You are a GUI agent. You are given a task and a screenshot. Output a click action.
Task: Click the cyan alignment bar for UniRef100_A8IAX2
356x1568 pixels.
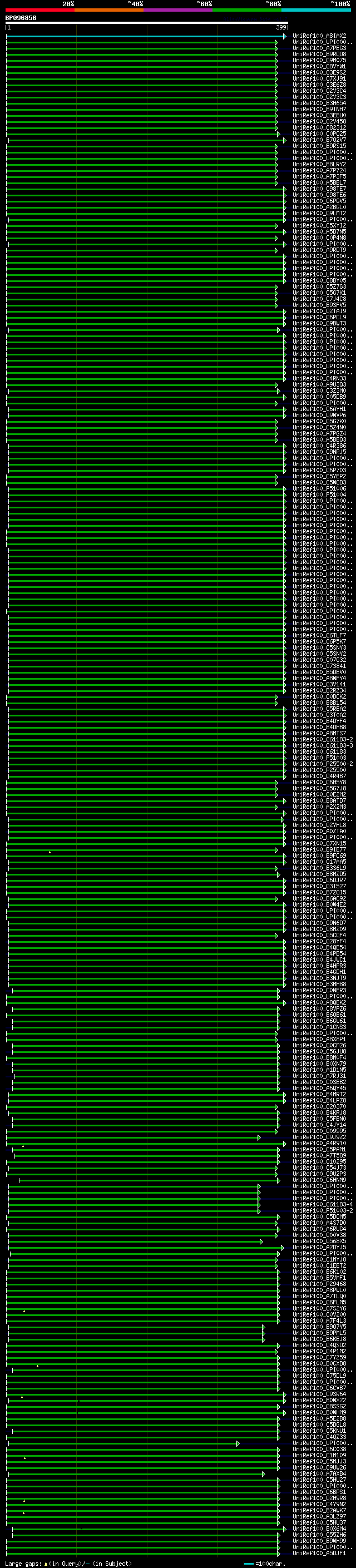point(146,37)
